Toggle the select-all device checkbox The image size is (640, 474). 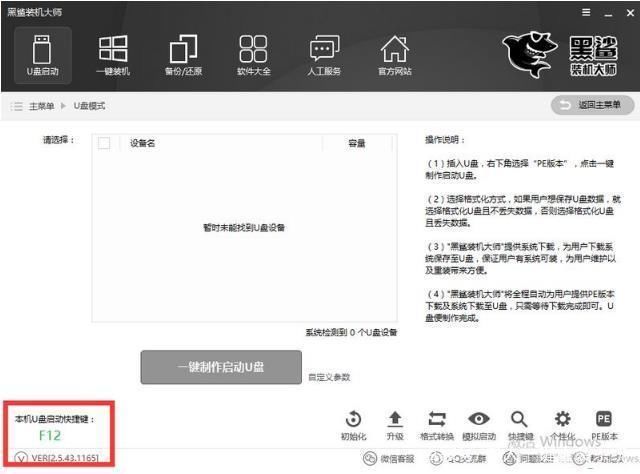pyautogui.click(x=104, y=143)
